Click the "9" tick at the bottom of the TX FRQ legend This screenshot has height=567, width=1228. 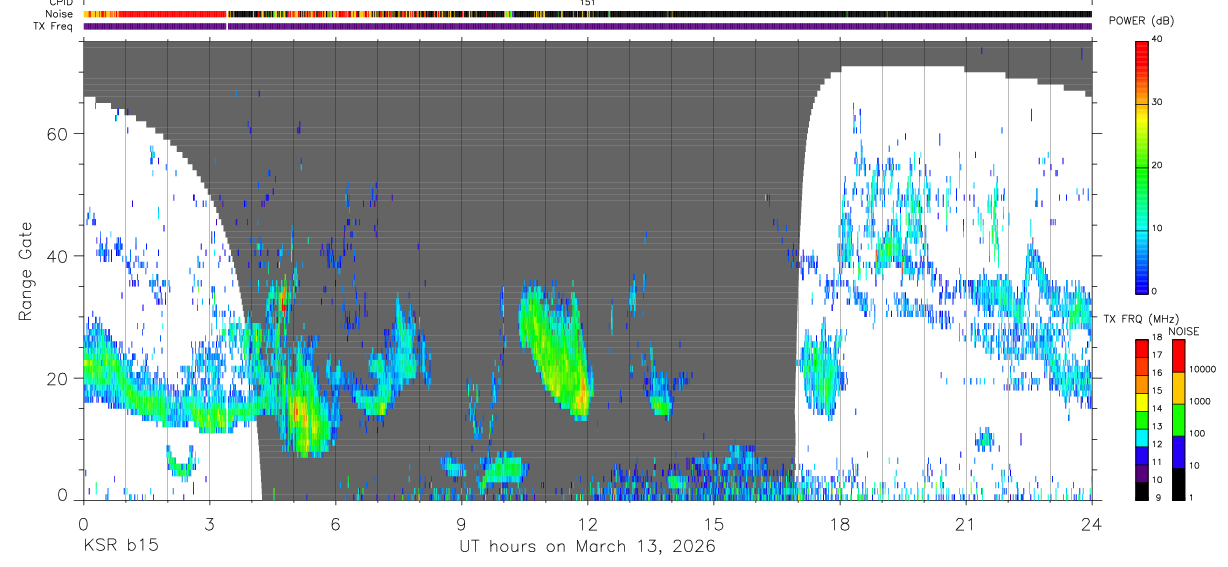point(1160,498)
